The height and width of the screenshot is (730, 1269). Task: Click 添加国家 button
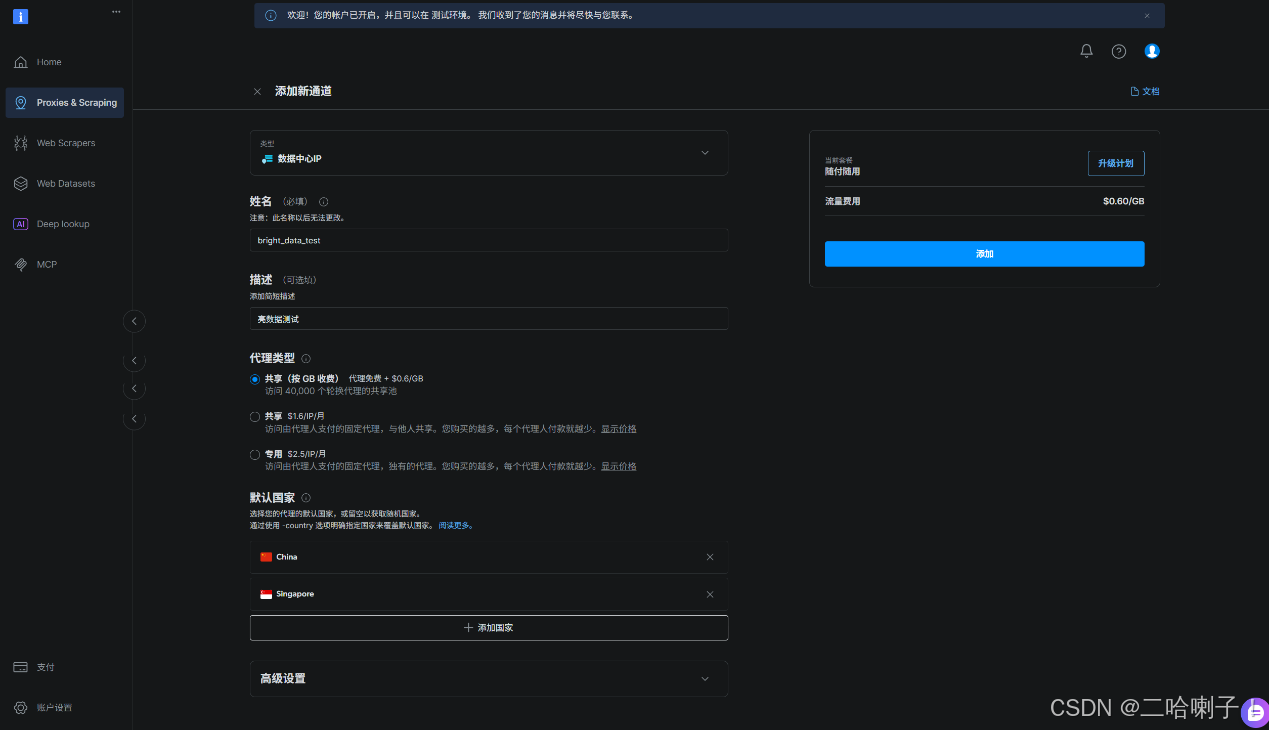pos(489,628)
